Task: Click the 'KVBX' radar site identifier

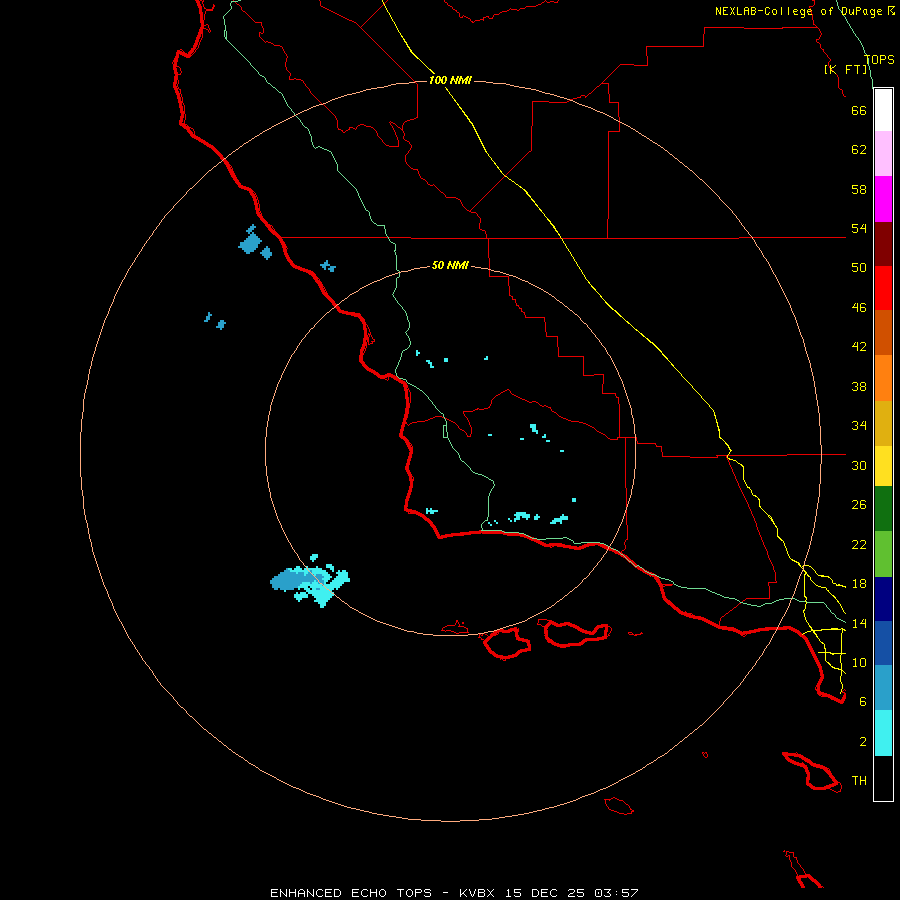Action: click(x=478, y=893)
